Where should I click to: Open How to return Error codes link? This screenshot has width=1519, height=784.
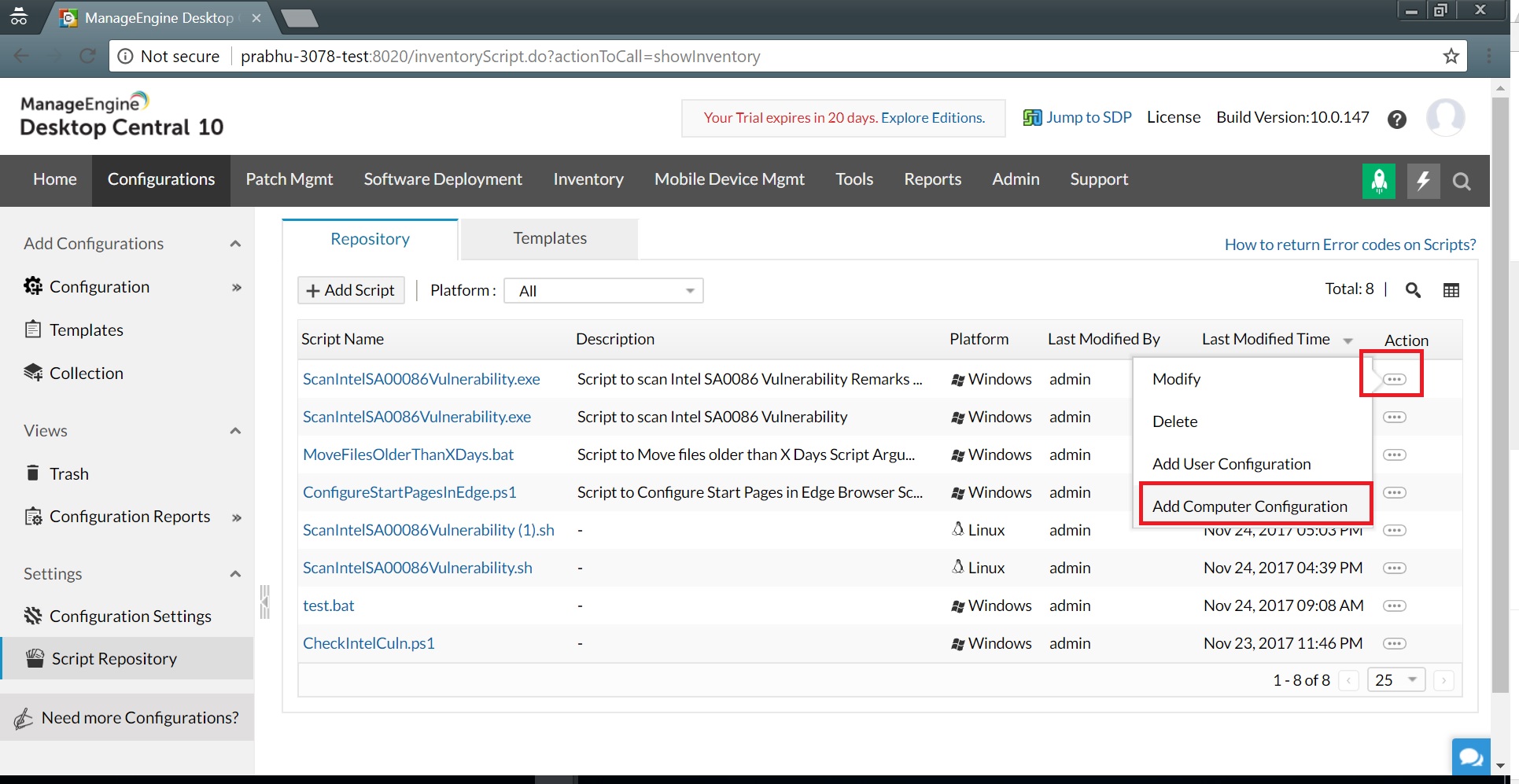tap(1350, 245)
